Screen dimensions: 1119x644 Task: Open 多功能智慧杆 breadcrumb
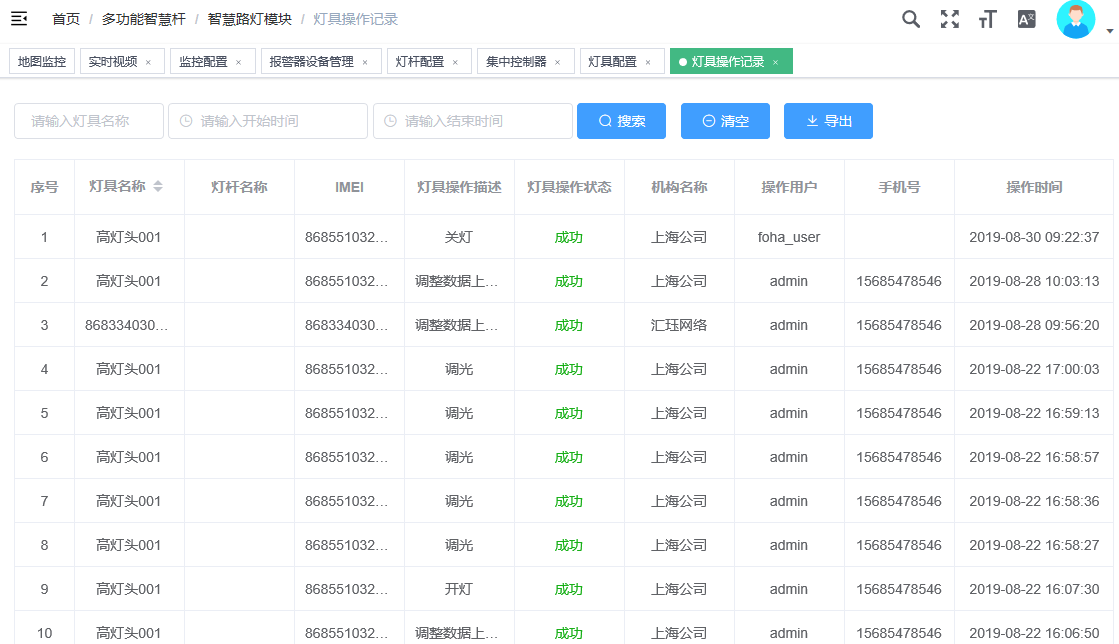[x=143, y=19]
